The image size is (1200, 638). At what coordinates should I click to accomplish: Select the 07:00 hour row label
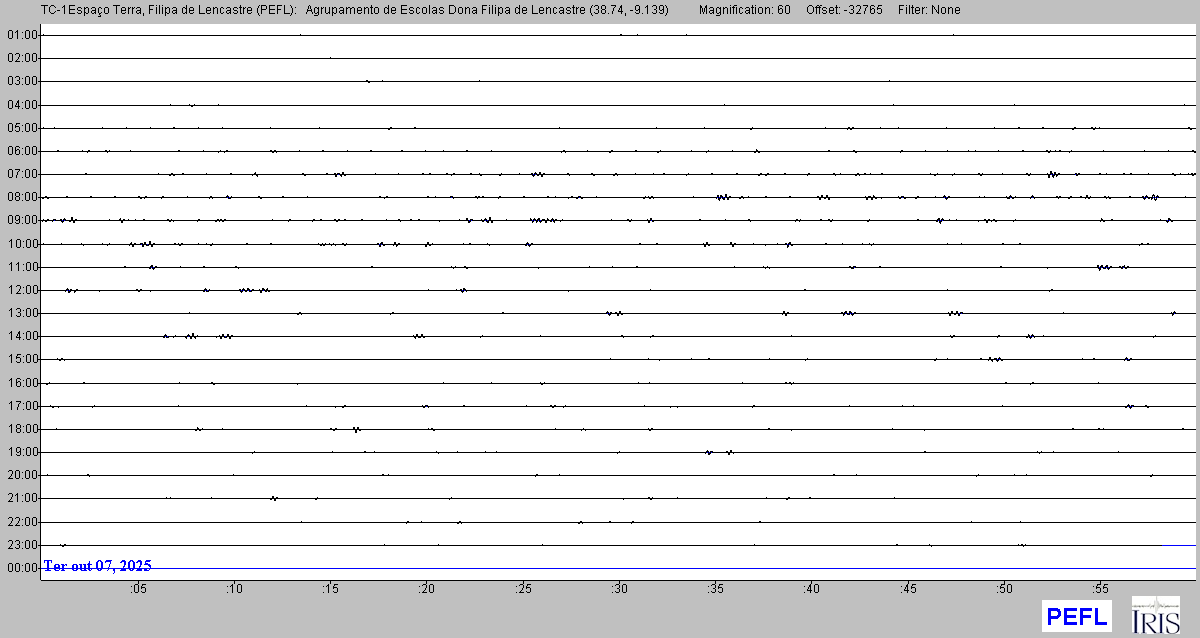coord(21,174)
